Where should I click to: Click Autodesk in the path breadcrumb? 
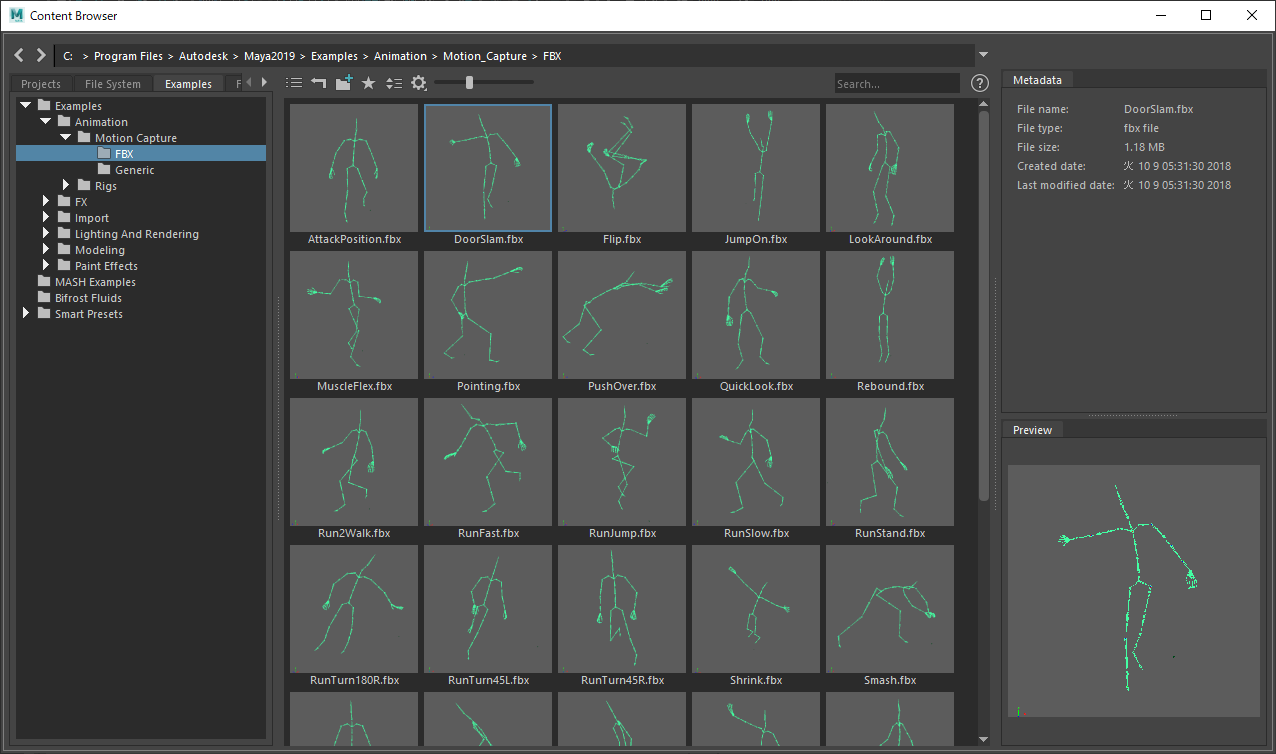(x=204, y=57)
